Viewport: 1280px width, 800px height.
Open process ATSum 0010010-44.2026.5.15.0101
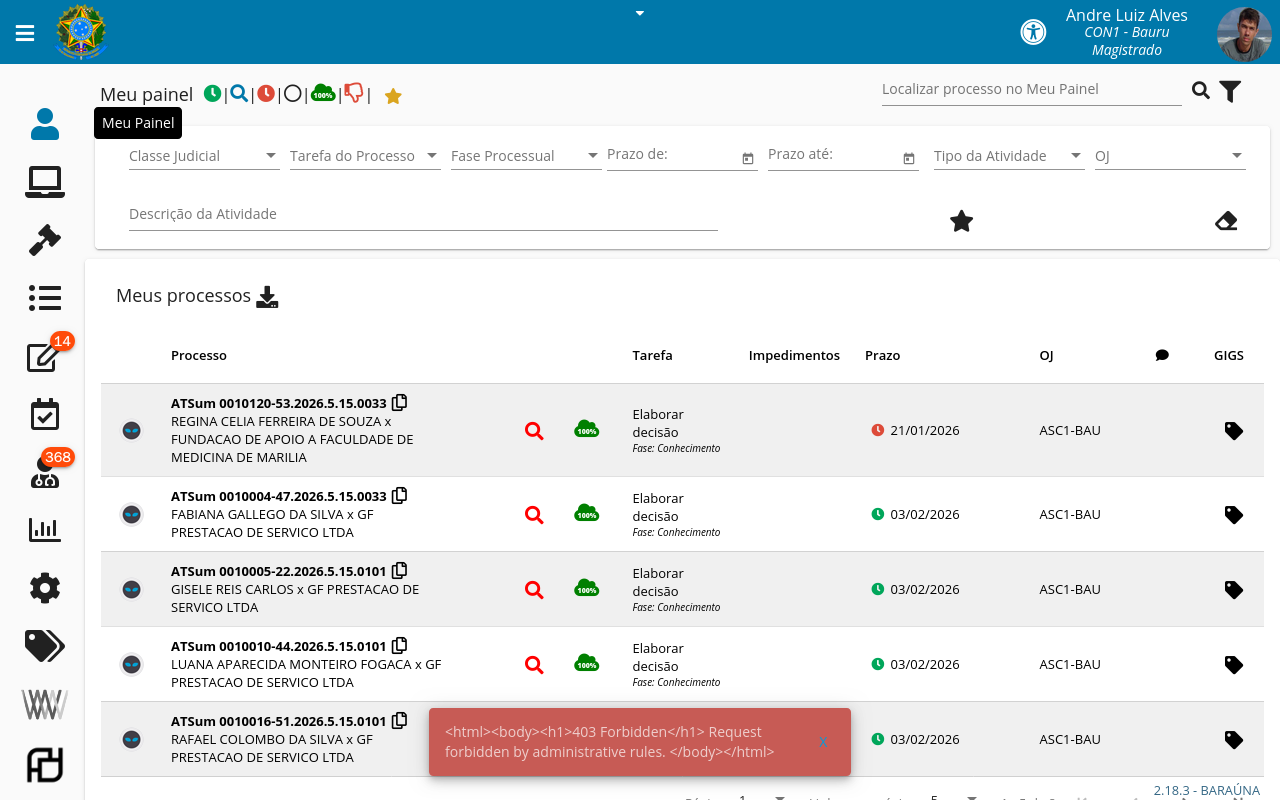(278, 646)
